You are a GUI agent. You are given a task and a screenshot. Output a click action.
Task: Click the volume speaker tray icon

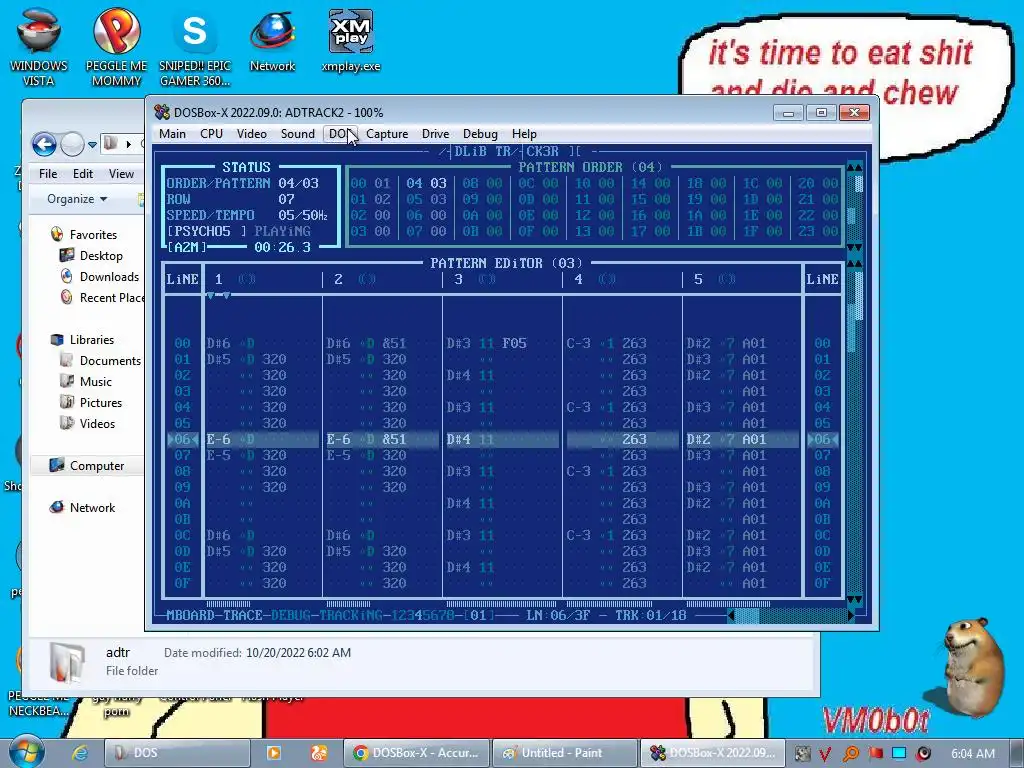(x=923, y=753)
